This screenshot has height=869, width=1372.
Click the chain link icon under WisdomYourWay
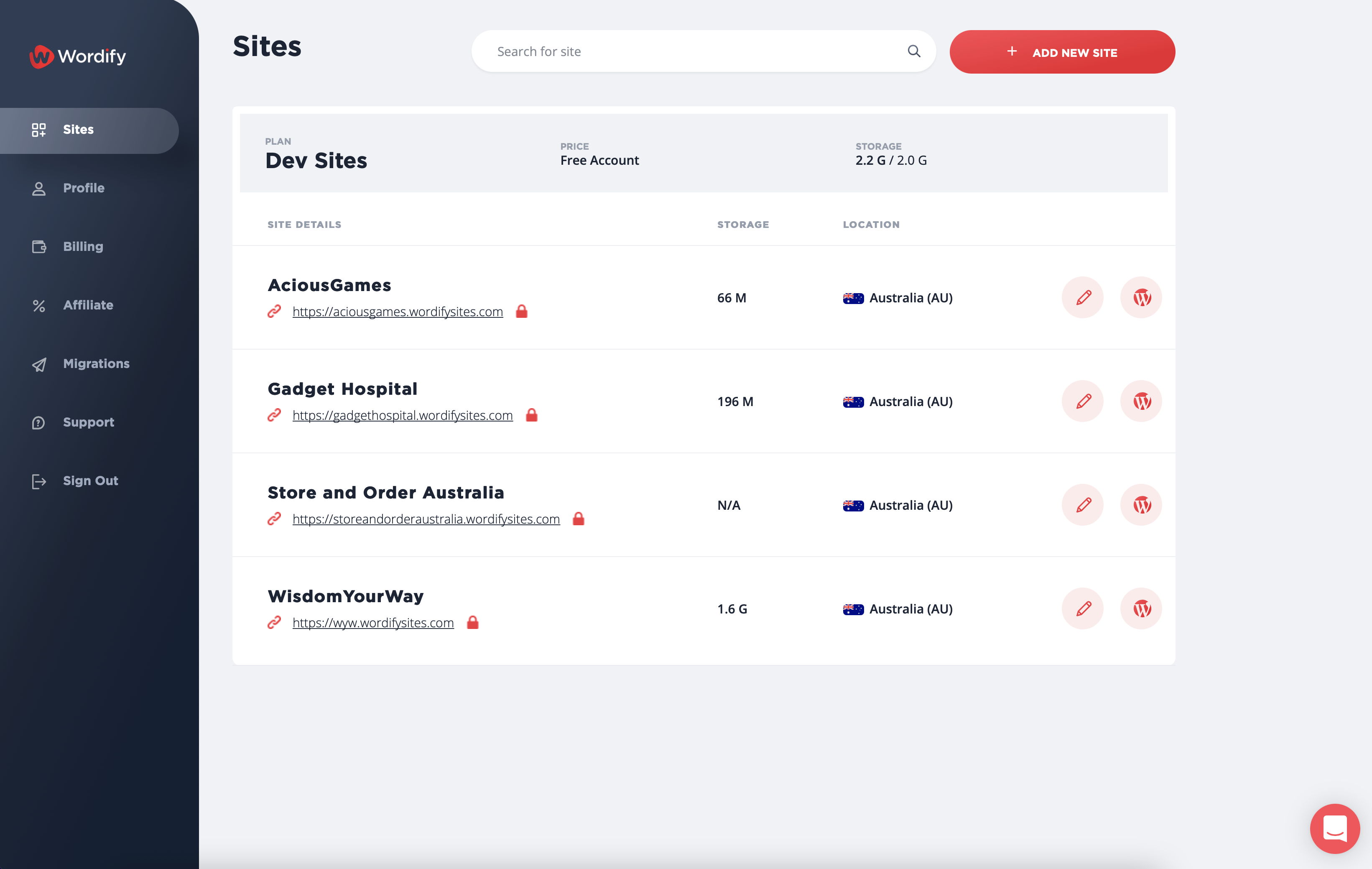point(275,622)
